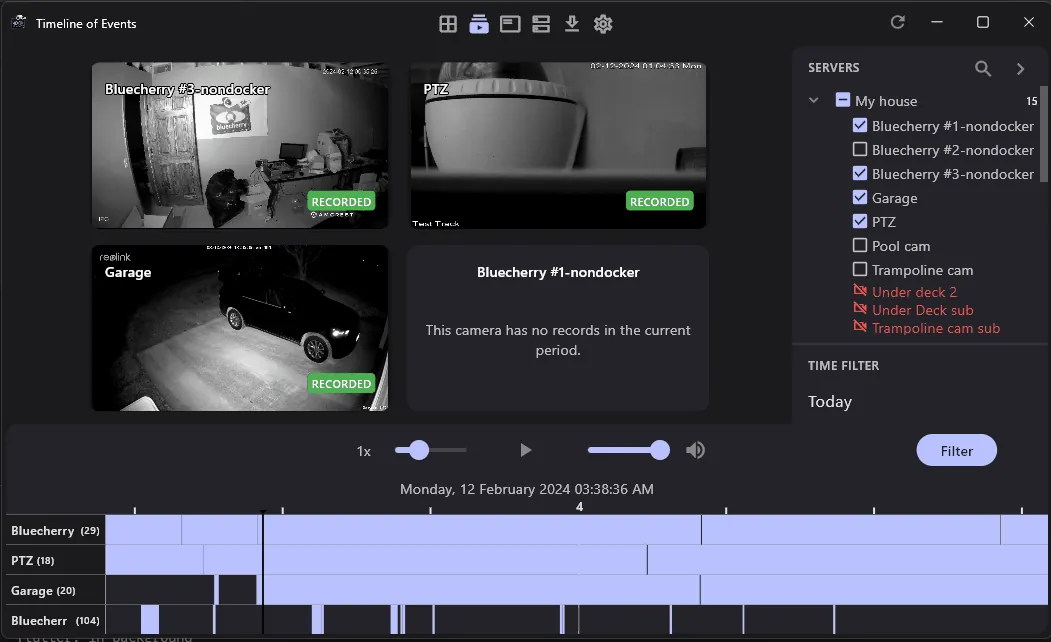
Task: Uncheck the Garage camera
Action: click(x=860, y=197)
